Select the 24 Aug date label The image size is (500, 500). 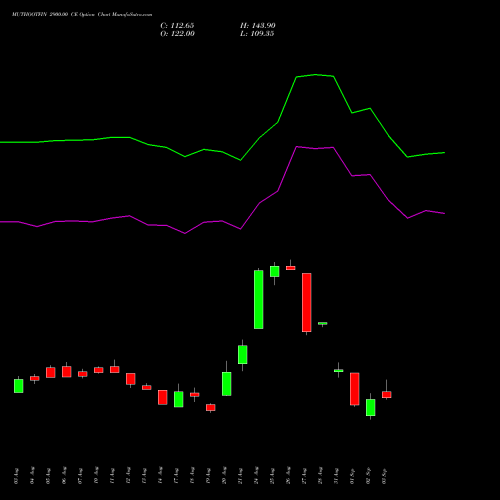[256, 476]
